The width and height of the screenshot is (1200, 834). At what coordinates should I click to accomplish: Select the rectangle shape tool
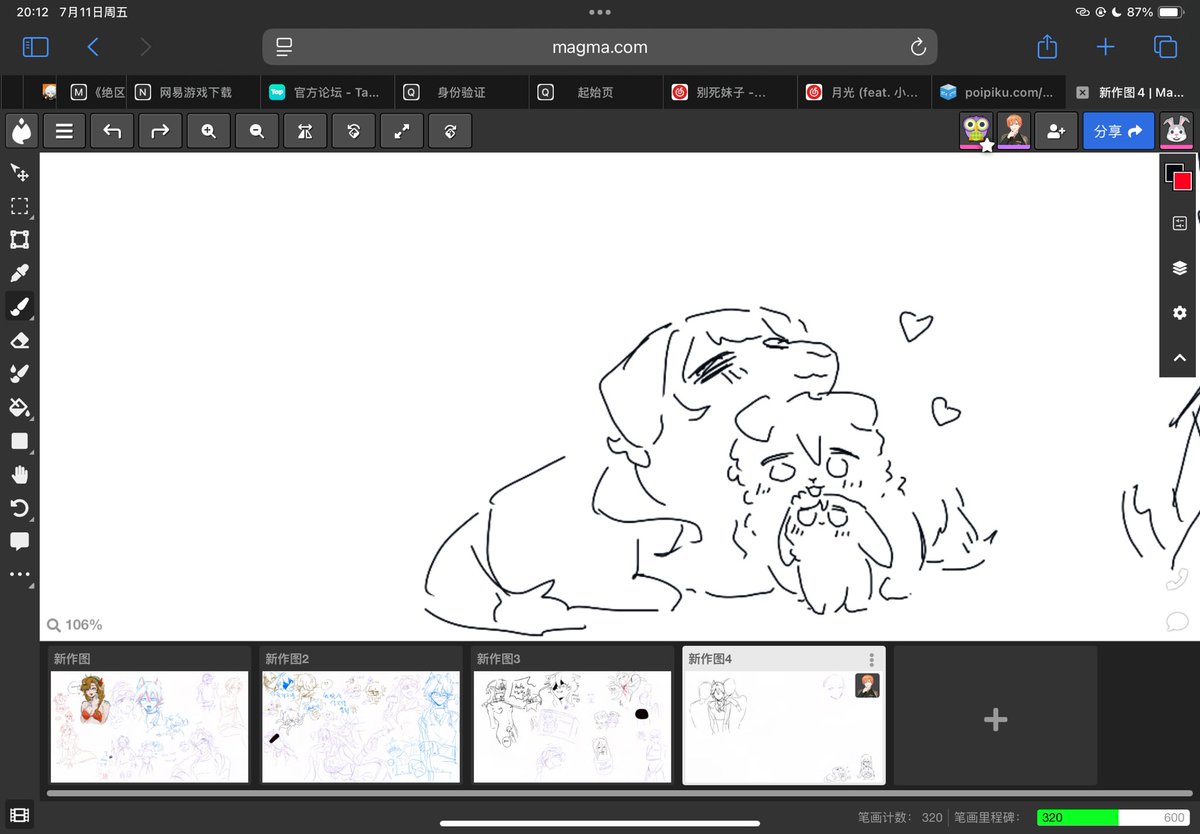pyautogui.click(x=19, y=441)
